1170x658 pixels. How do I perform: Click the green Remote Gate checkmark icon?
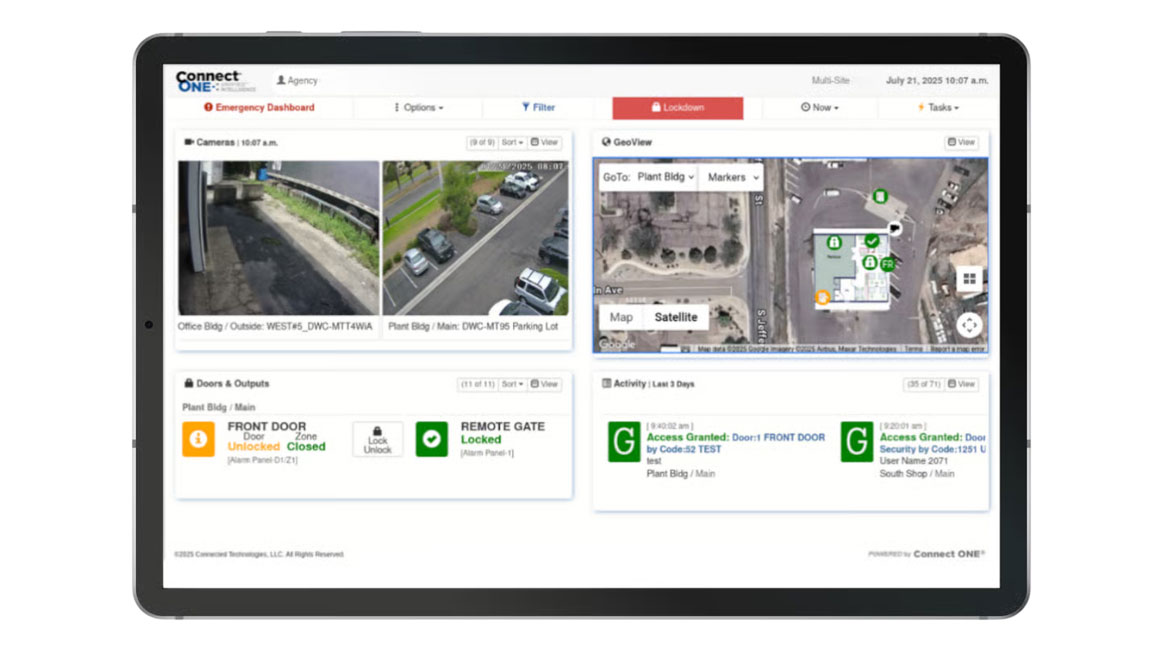(x=431, y=439)
